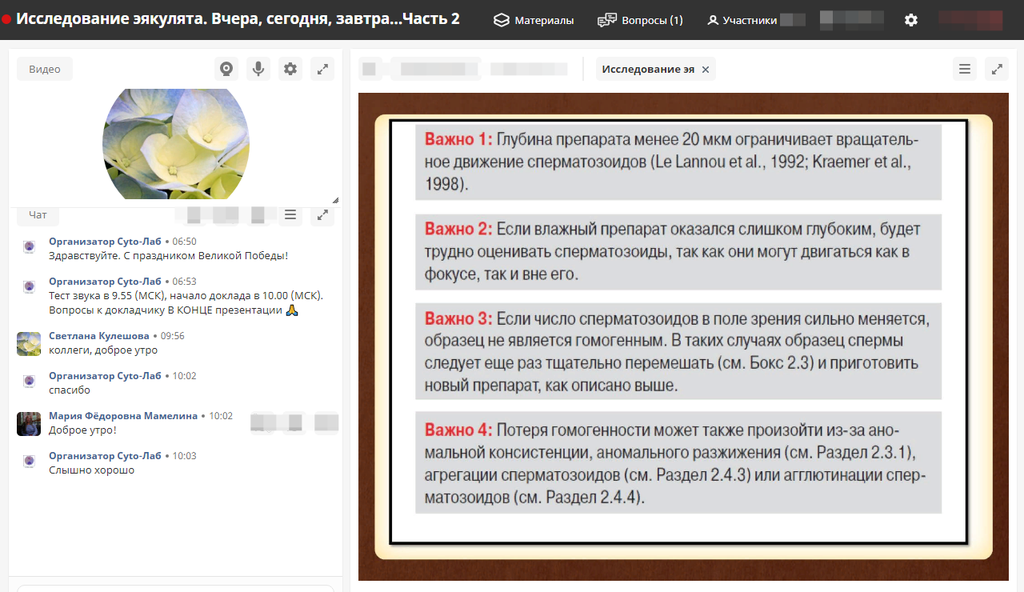Open the presentation area hamburger menu
Viewport: 1024px width, 592px height.
[965, 69]
